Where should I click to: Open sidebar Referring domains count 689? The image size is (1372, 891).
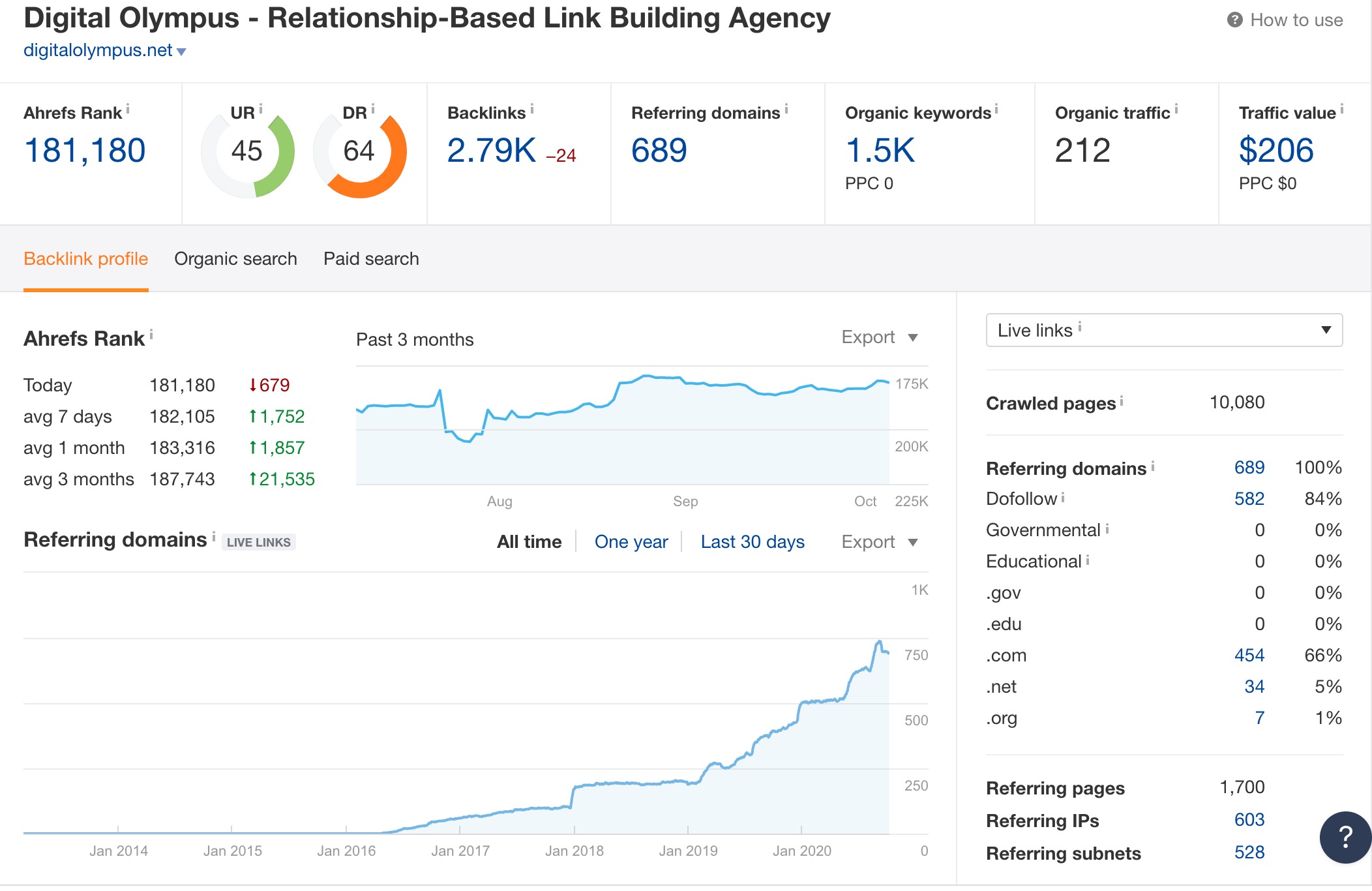pos(1249,468)
